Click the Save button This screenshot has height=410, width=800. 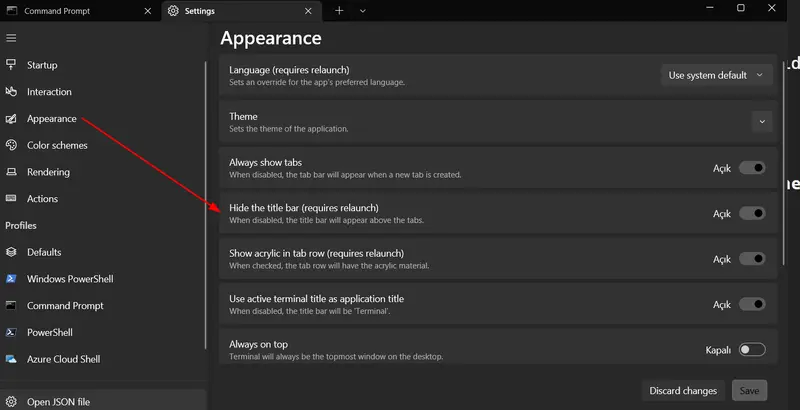(749, 391)
